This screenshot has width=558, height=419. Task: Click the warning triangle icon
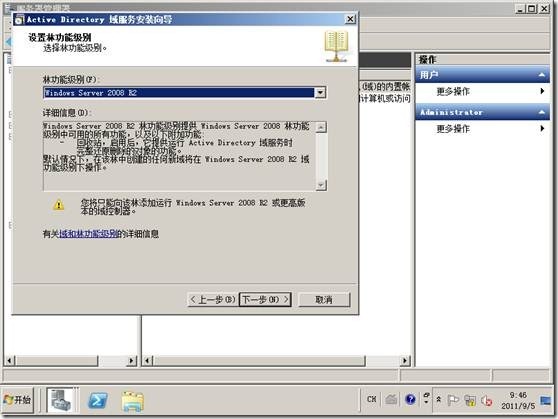[x=59, y=205]
